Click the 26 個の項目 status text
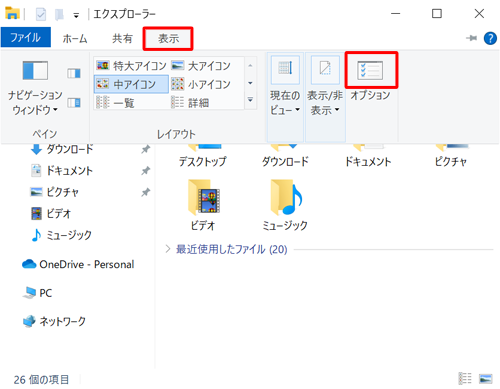500x389 pixels. (x=41, y=379)
